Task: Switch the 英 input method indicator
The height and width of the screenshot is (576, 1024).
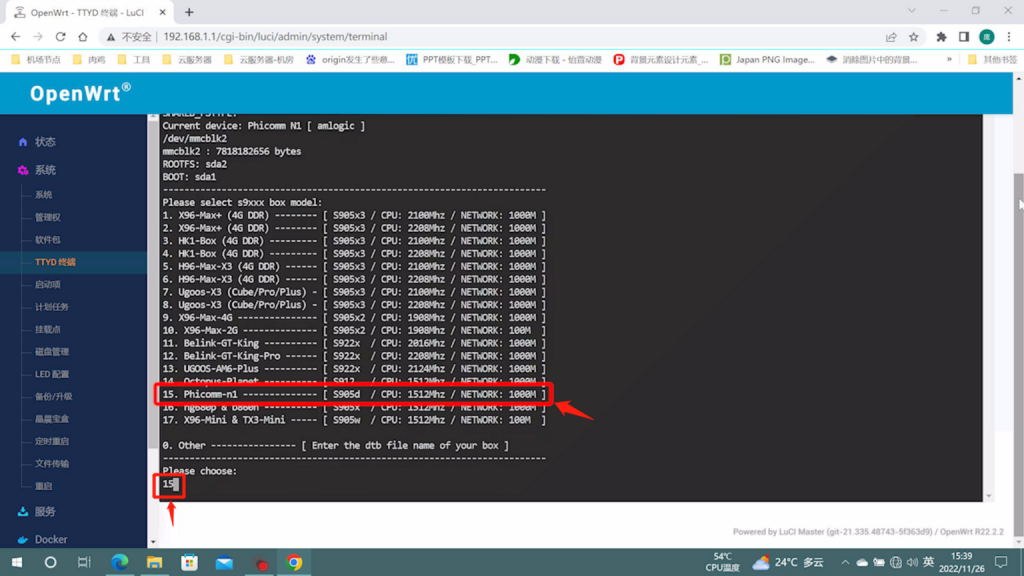Action: tap(929, 562)
